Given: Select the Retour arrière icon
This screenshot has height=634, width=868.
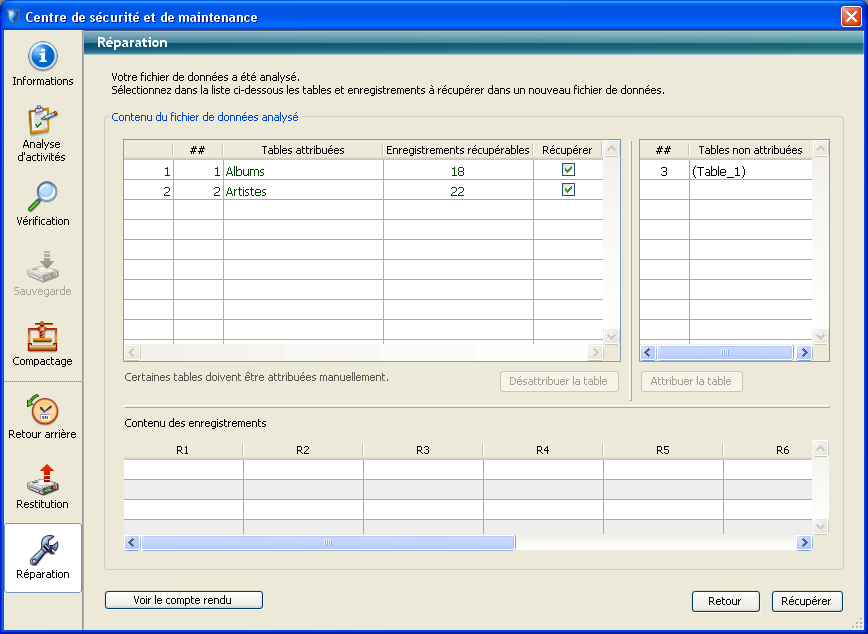Looking at the screenshot, I should [42, 410].
